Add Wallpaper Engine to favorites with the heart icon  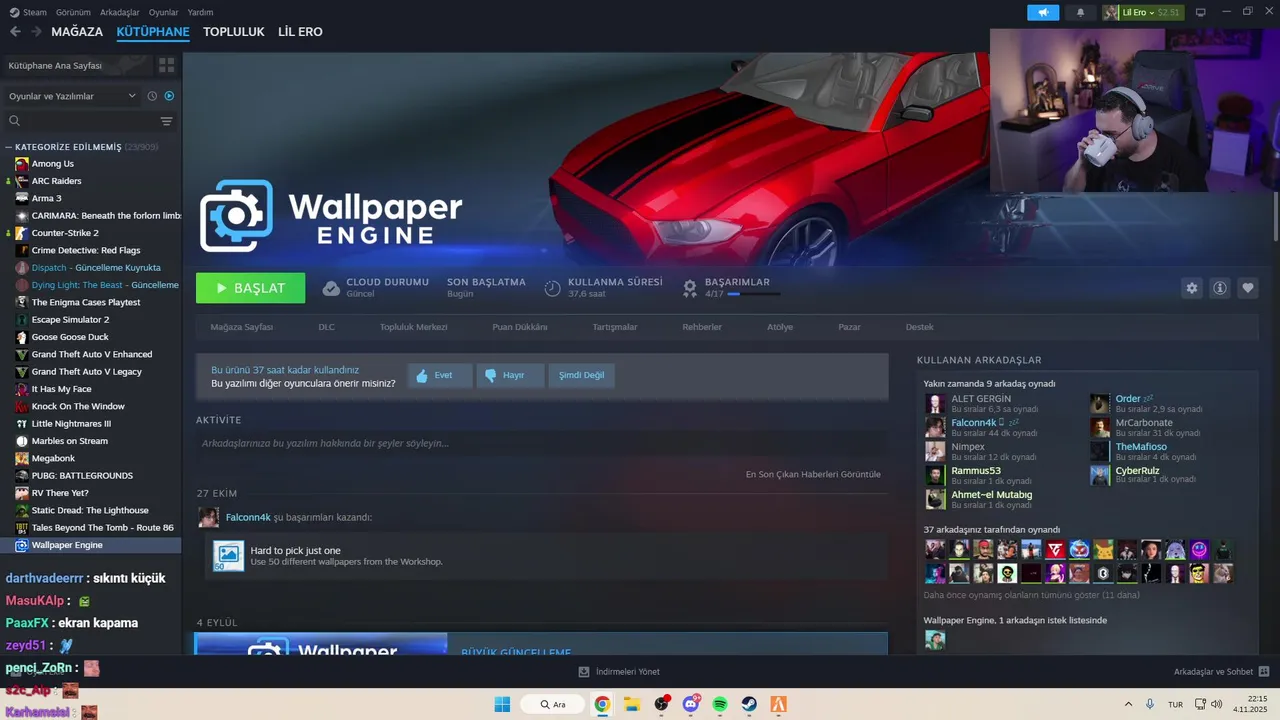pos(1247,288)
